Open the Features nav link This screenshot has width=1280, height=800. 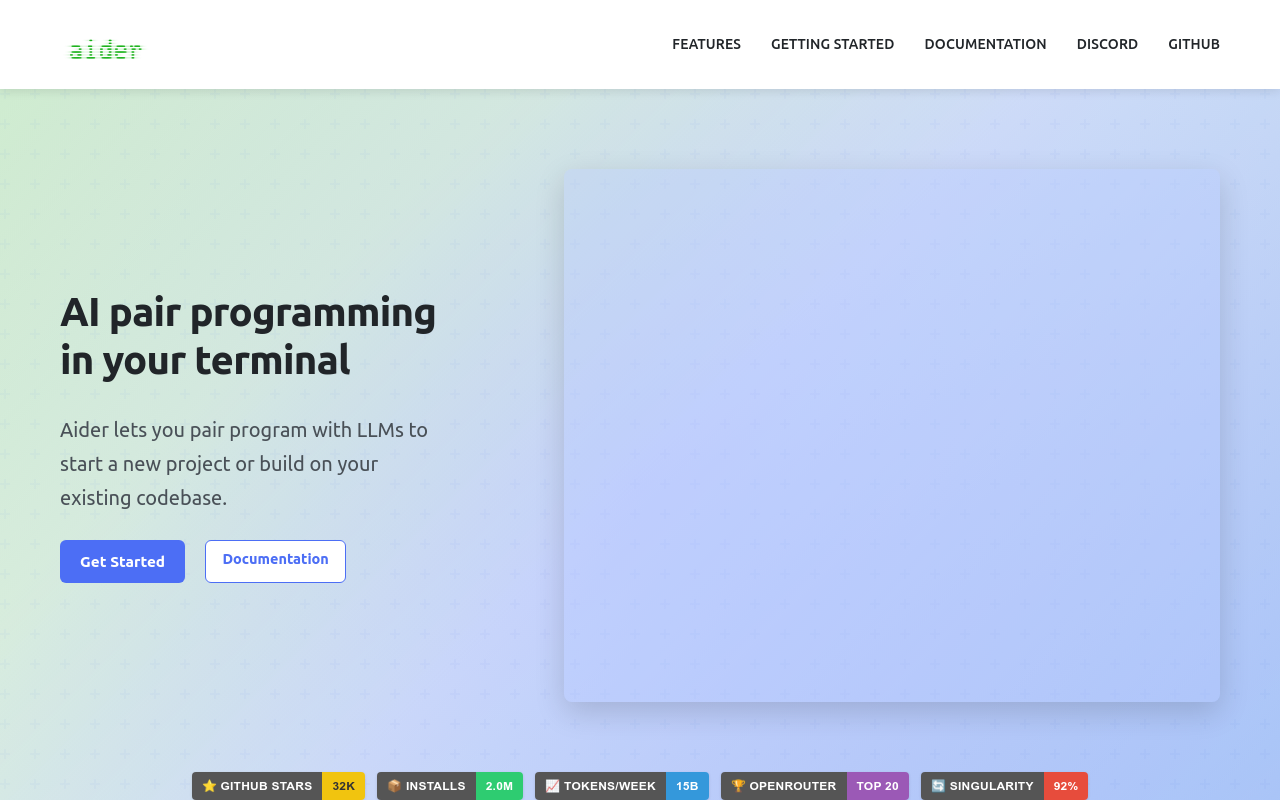point(706,44)
